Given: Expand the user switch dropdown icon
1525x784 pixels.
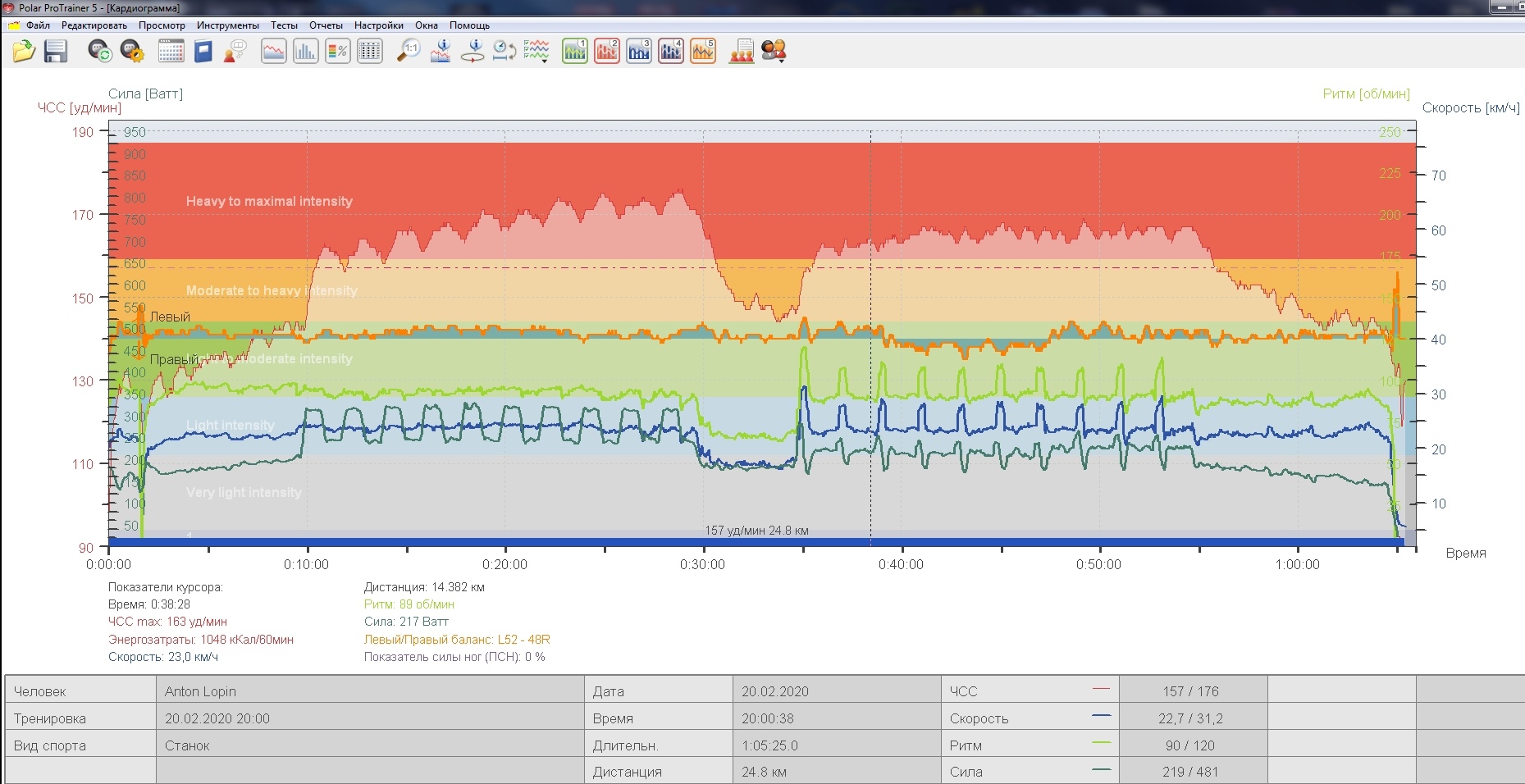Looking at the screenshot, I should click(774, 52).
